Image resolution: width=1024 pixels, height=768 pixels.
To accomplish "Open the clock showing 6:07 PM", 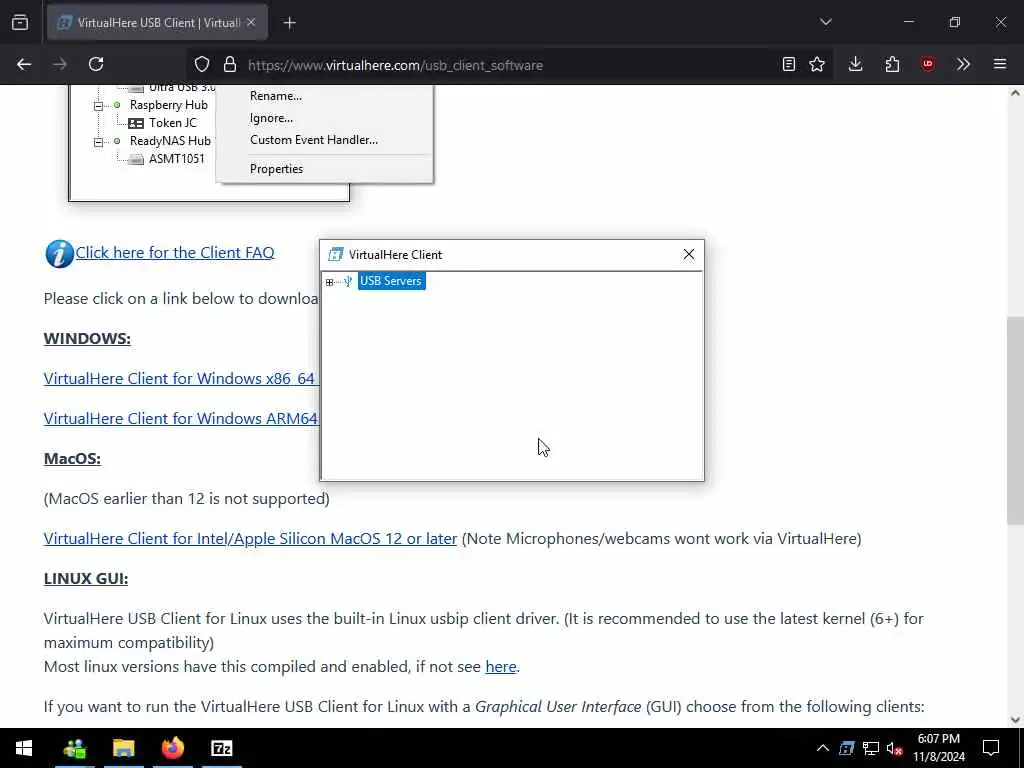I will pos(939,748).
